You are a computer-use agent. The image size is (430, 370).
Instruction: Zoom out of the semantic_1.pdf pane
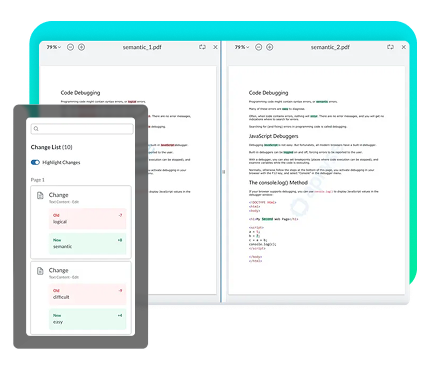click(70, 47)
